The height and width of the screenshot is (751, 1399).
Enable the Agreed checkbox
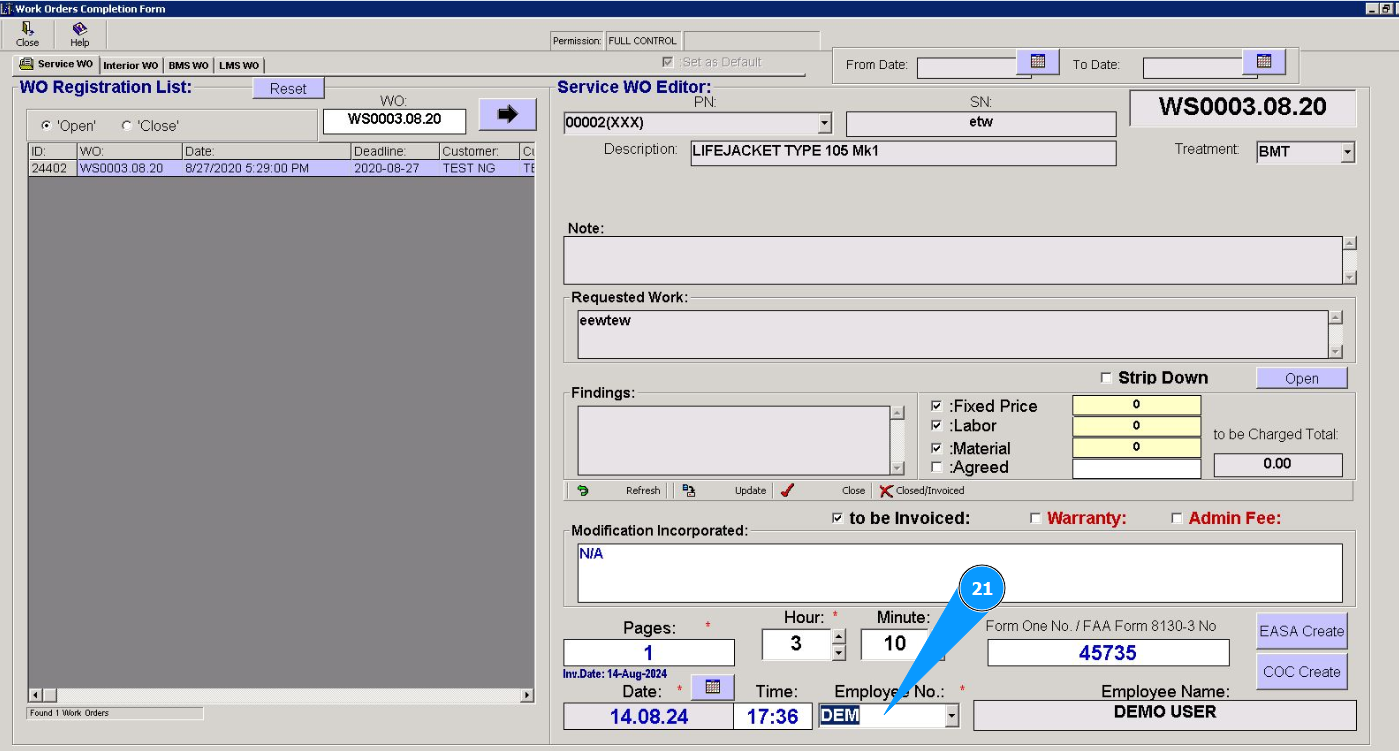coord(936,467)
